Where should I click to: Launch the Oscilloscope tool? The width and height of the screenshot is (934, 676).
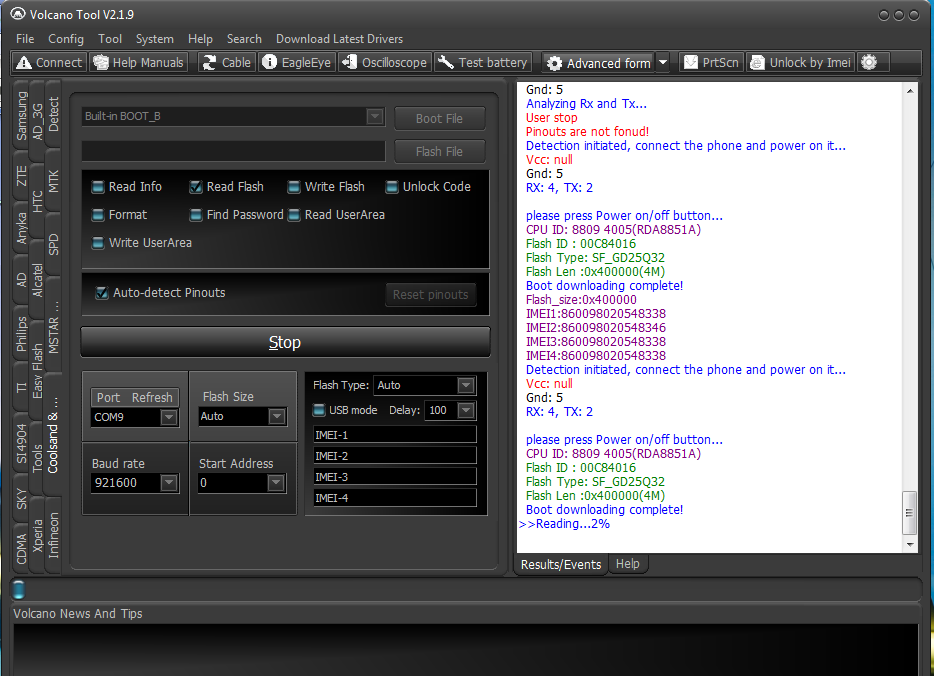tap(385, 63)
